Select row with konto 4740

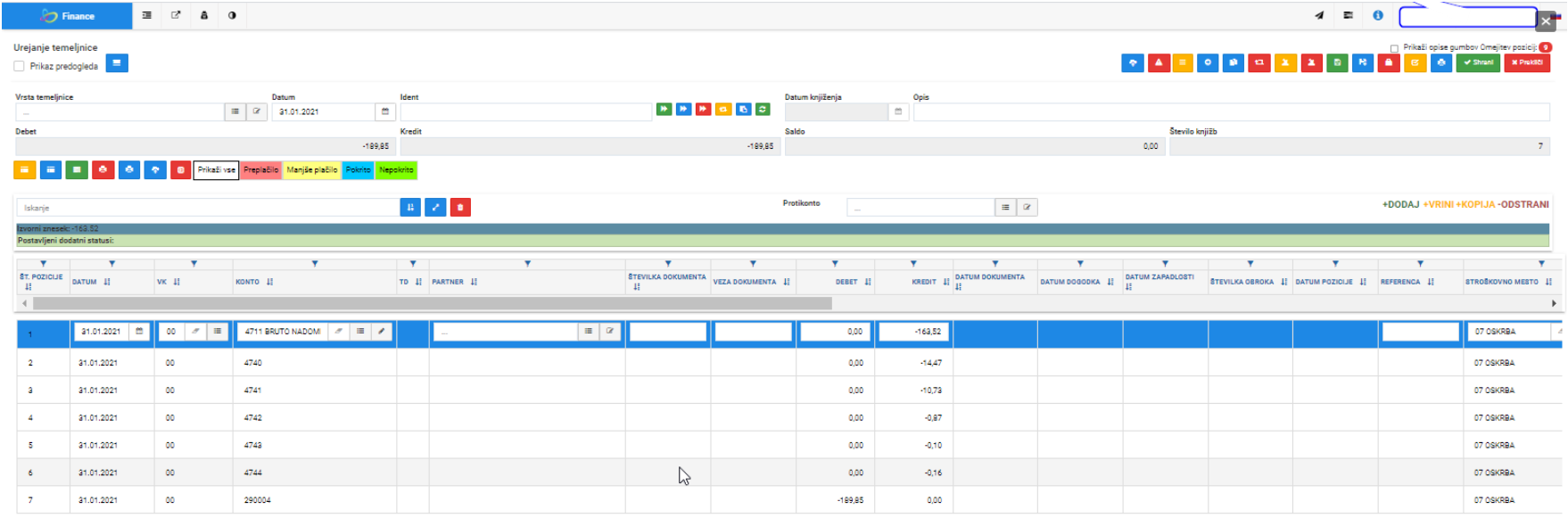tap(789, 363)
